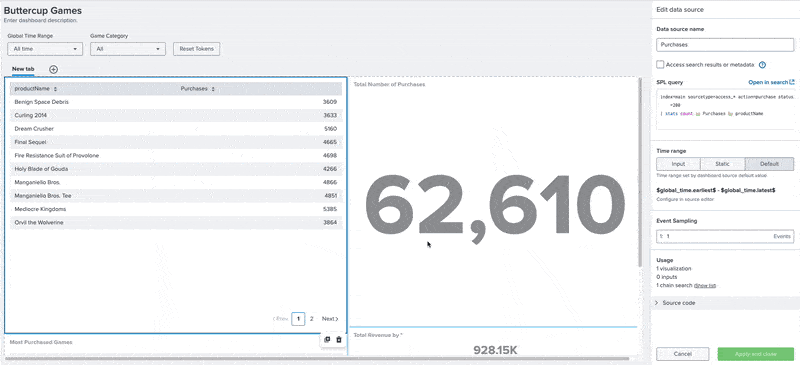This screenshot has width=800, height=365.
Task: Switch to the New tab tab
Action: coord(23,69)
